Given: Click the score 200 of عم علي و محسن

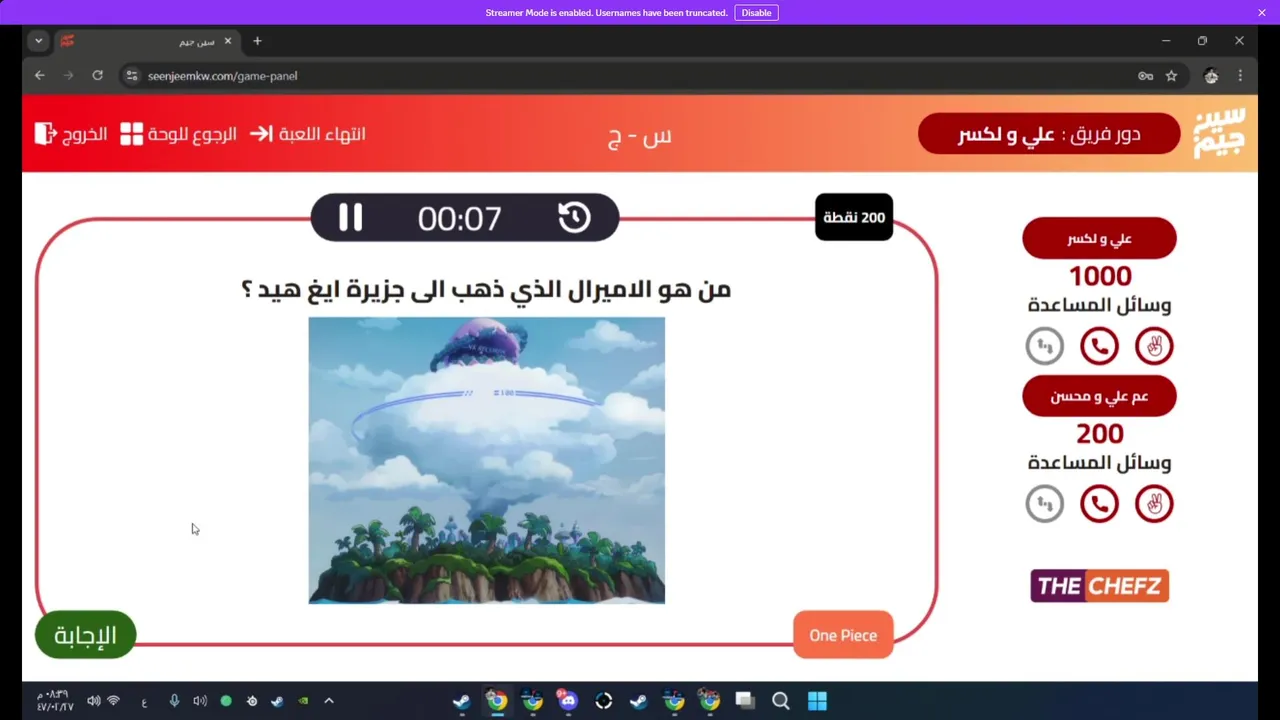Looking at the screenshot, I should (x=1100, y=434).
